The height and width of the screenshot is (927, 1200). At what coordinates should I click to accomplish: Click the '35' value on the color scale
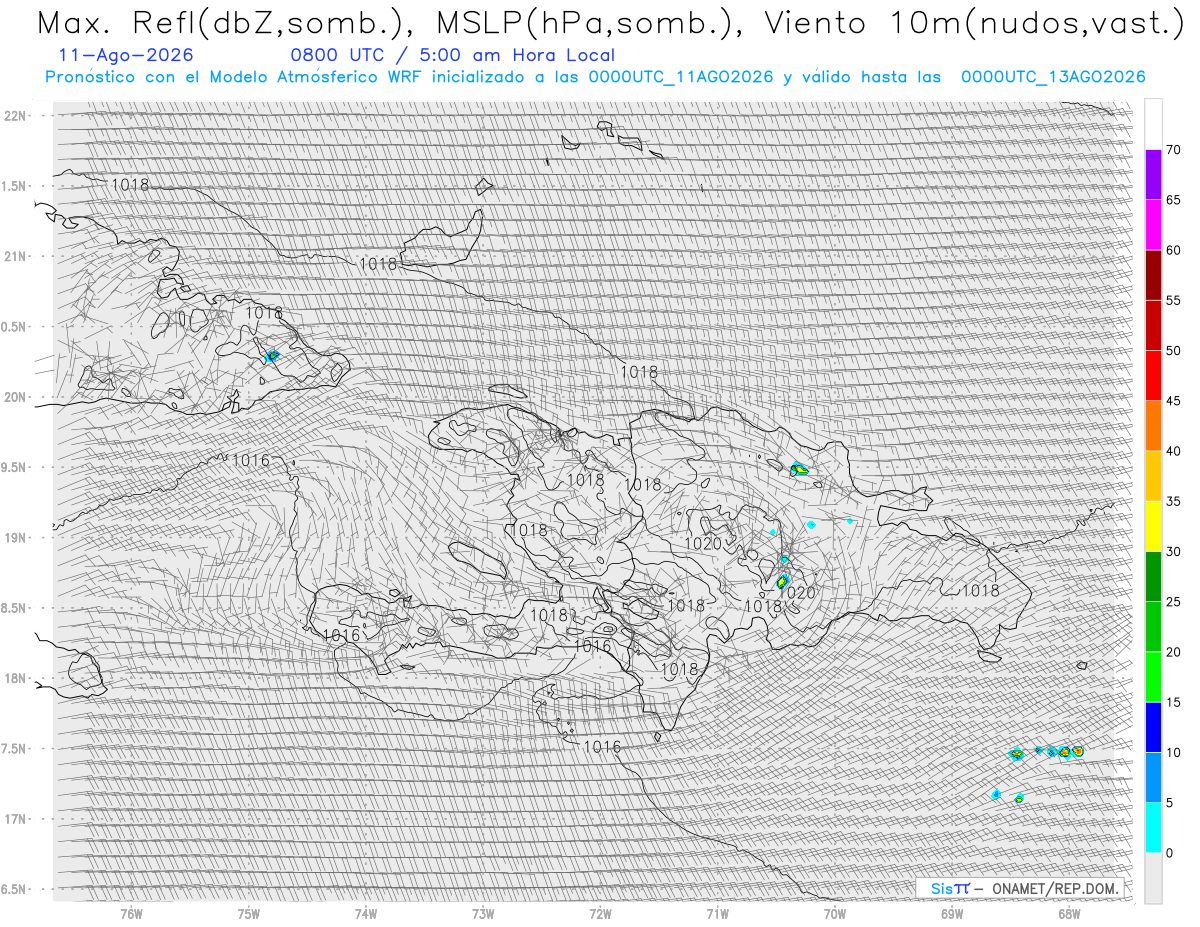[x=1173, y=501]
